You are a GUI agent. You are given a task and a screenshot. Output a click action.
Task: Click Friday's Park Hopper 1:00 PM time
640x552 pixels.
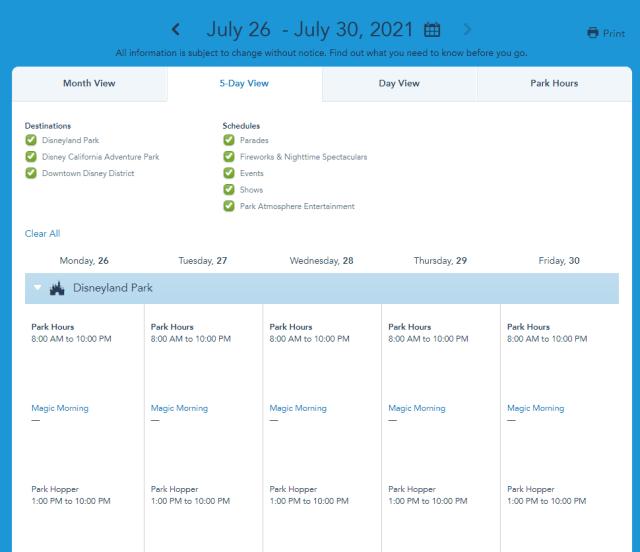pos(547,501)
